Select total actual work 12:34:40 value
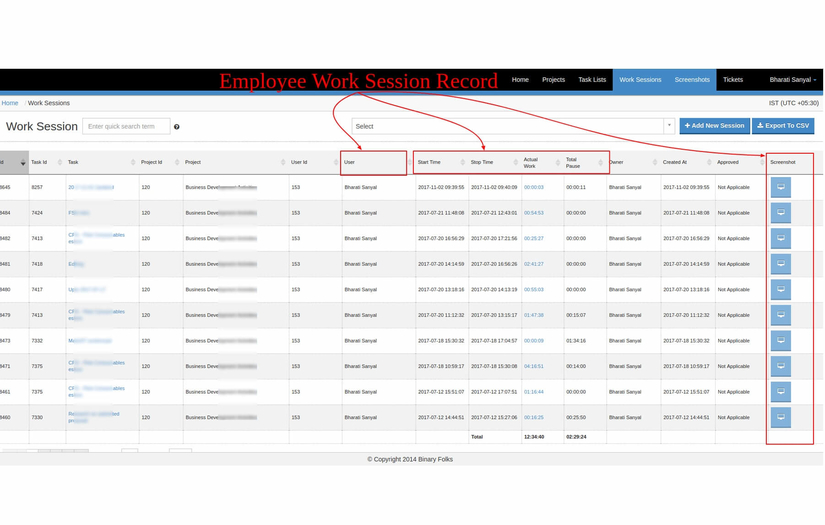825x525 pixels. pyautogui.click(x=534, y=437)
